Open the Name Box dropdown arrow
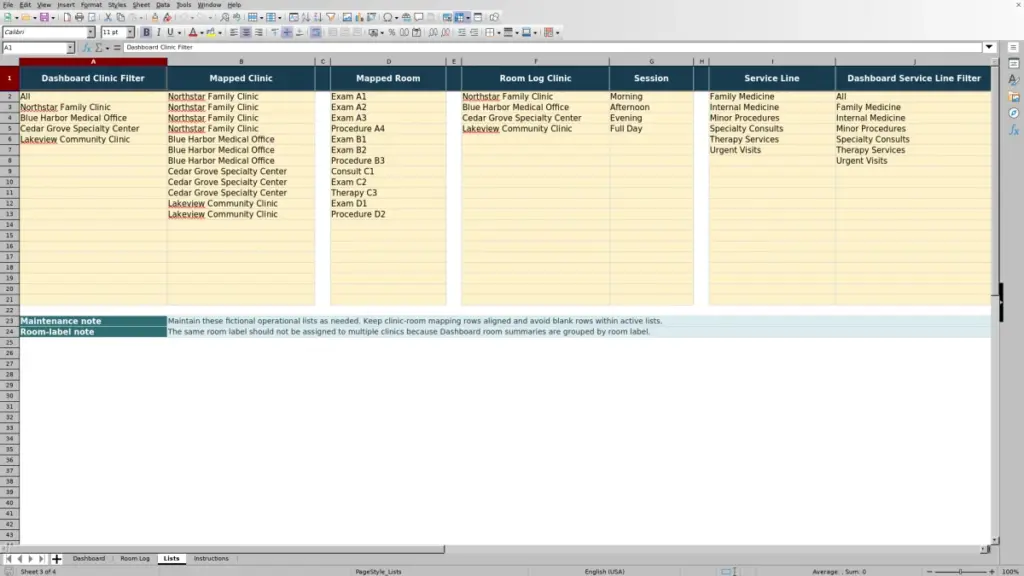 [x=70, y=48]
